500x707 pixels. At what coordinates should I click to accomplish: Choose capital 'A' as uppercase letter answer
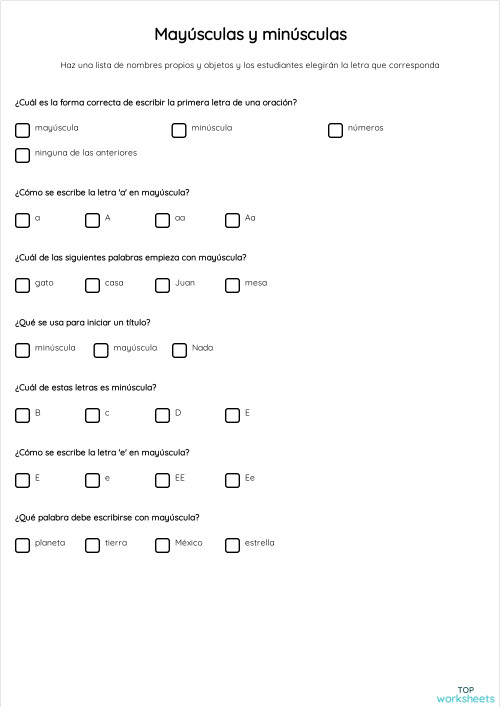pyautogui.click(x=92, y=220)
